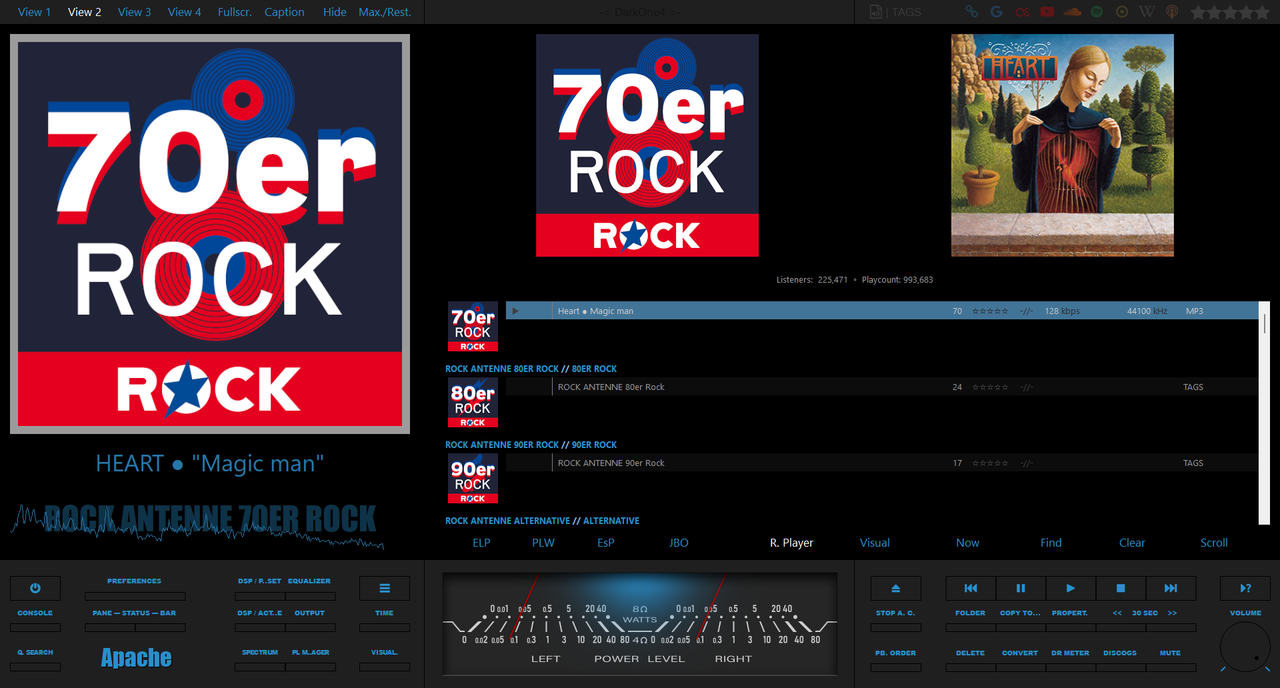
Task: Open the Visual tab
Action: pyautogui.click(x=874, y=543)
